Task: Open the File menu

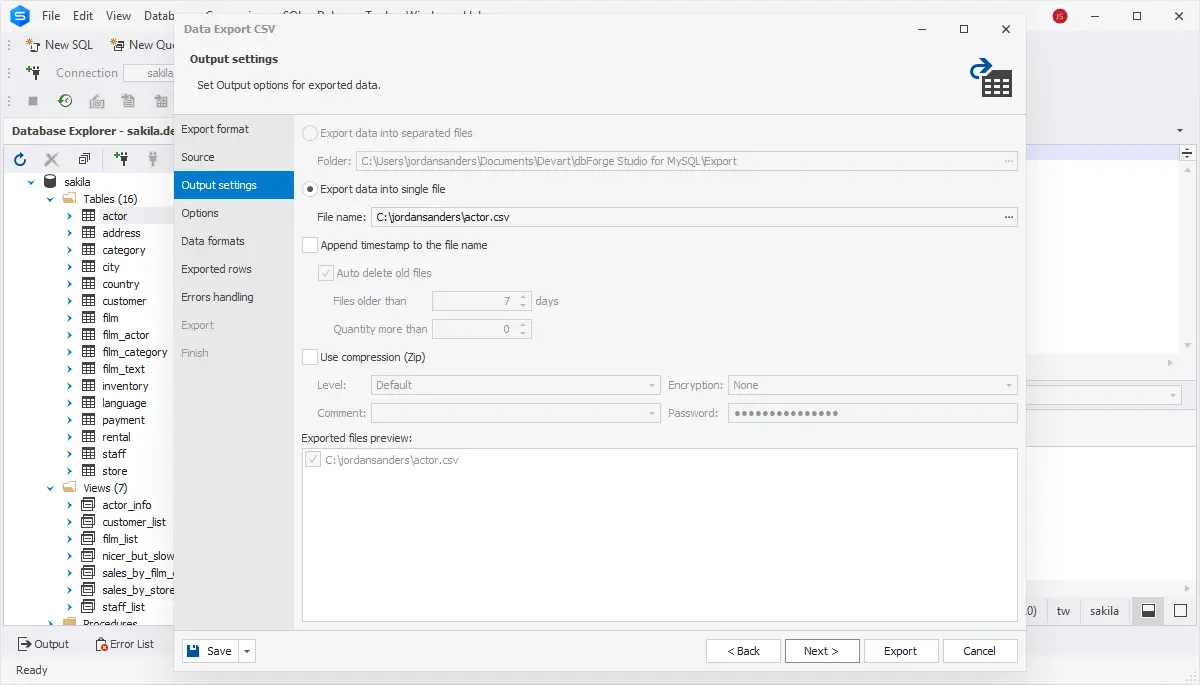Action: click(x=51, y=16)
